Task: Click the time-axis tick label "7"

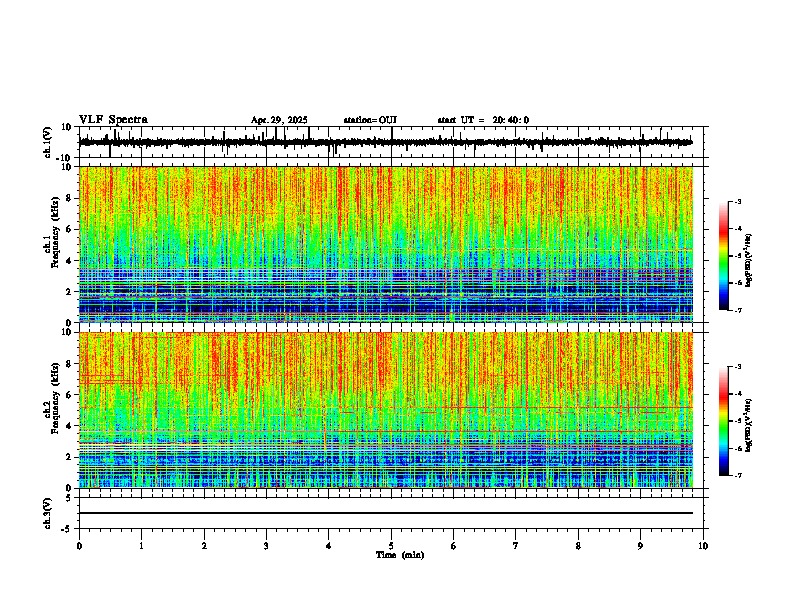Action: [516, 546]
